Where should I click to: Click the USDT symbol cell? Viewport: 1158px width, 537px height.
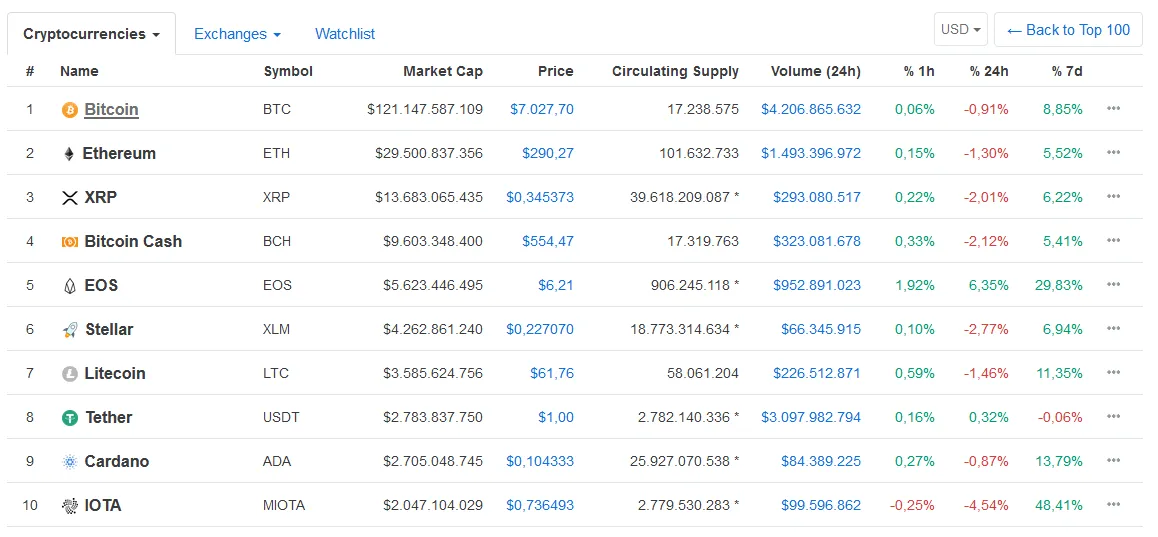click(x=281, y=417)
